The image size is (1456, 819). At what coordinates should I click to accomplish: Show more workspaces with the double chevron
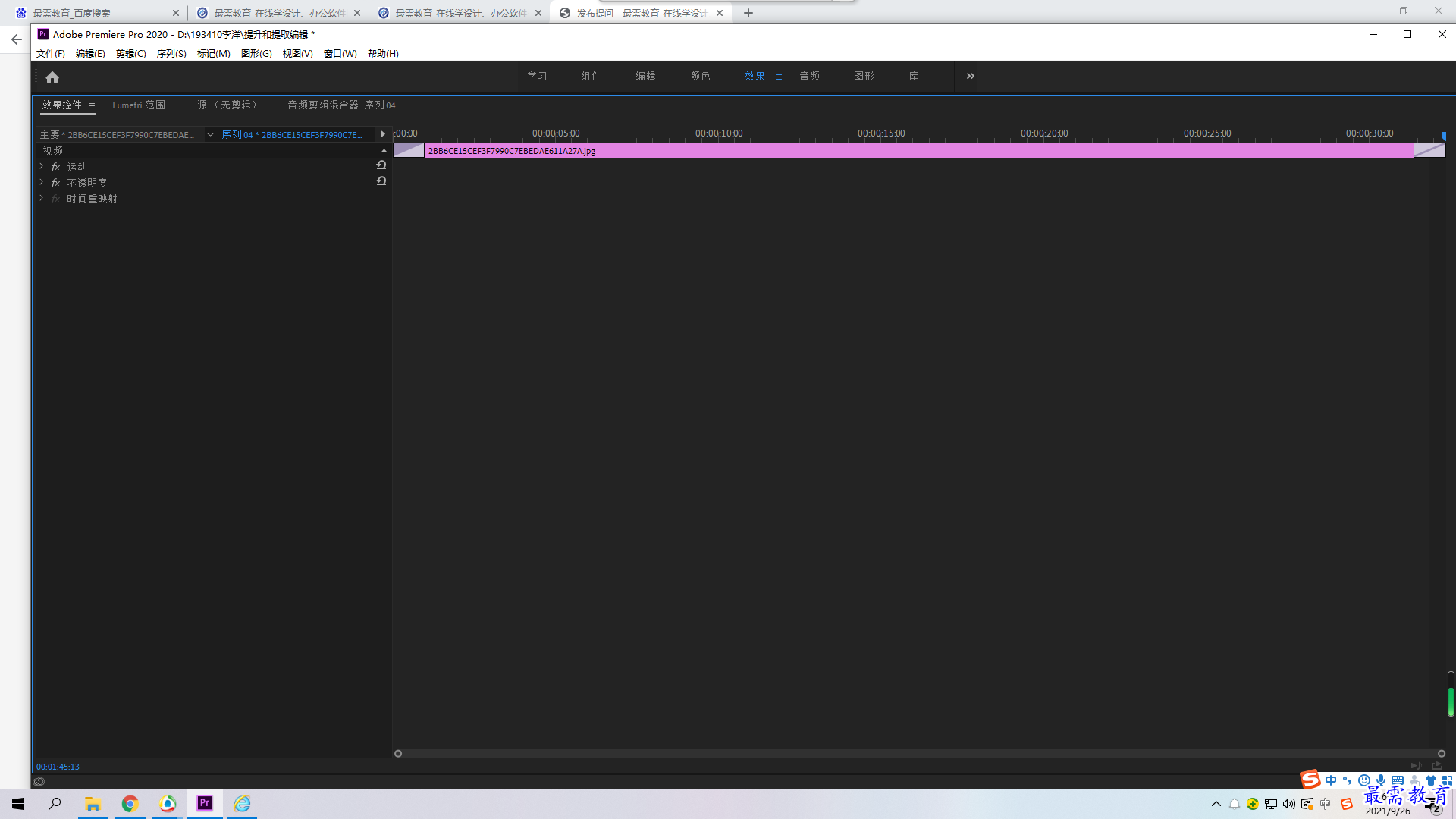tap(971, 76)
